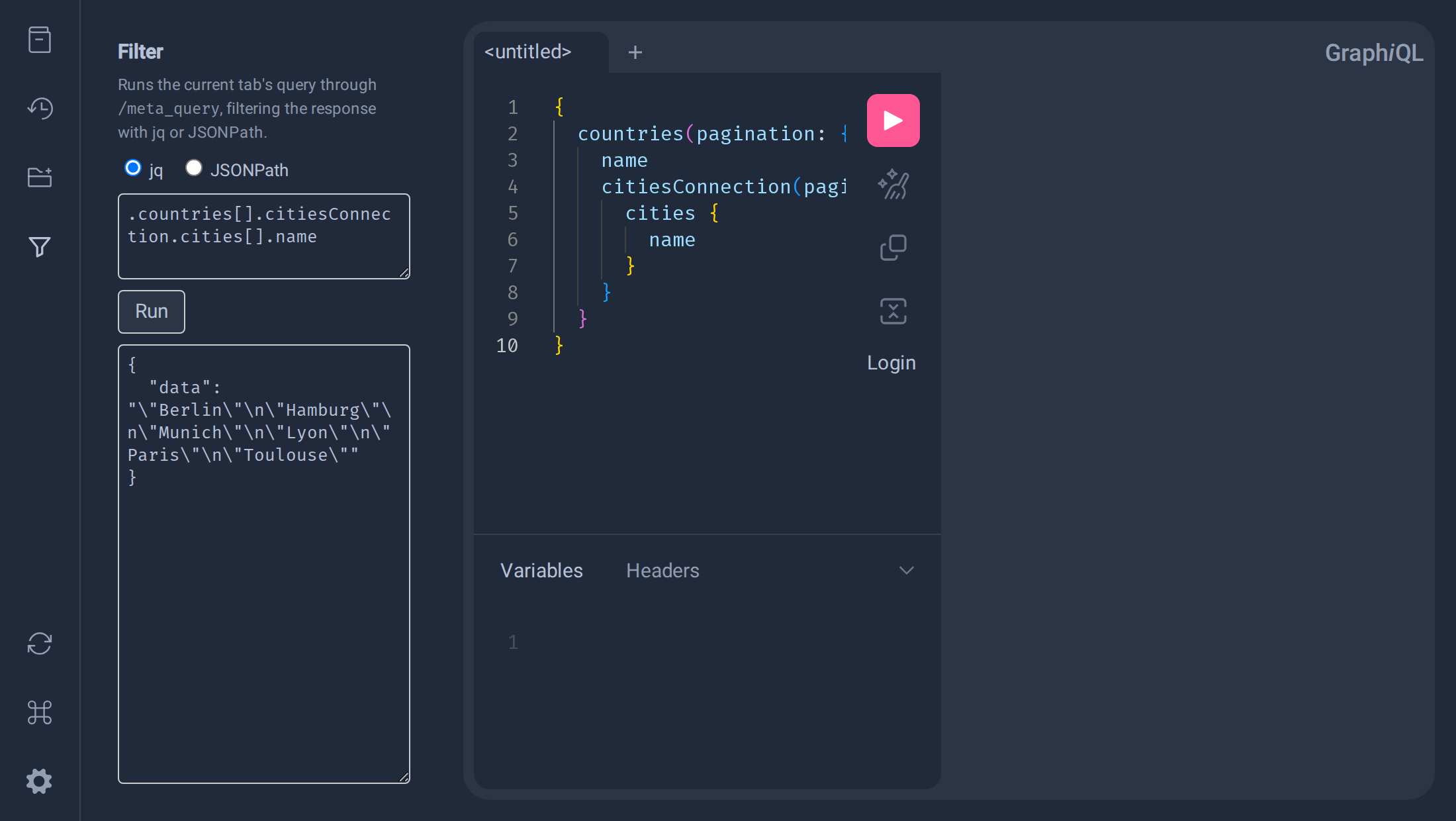The height and width of the screenshot is (821, 1456).
Task: Click the cities field on line 5
Action: point(660,213)
